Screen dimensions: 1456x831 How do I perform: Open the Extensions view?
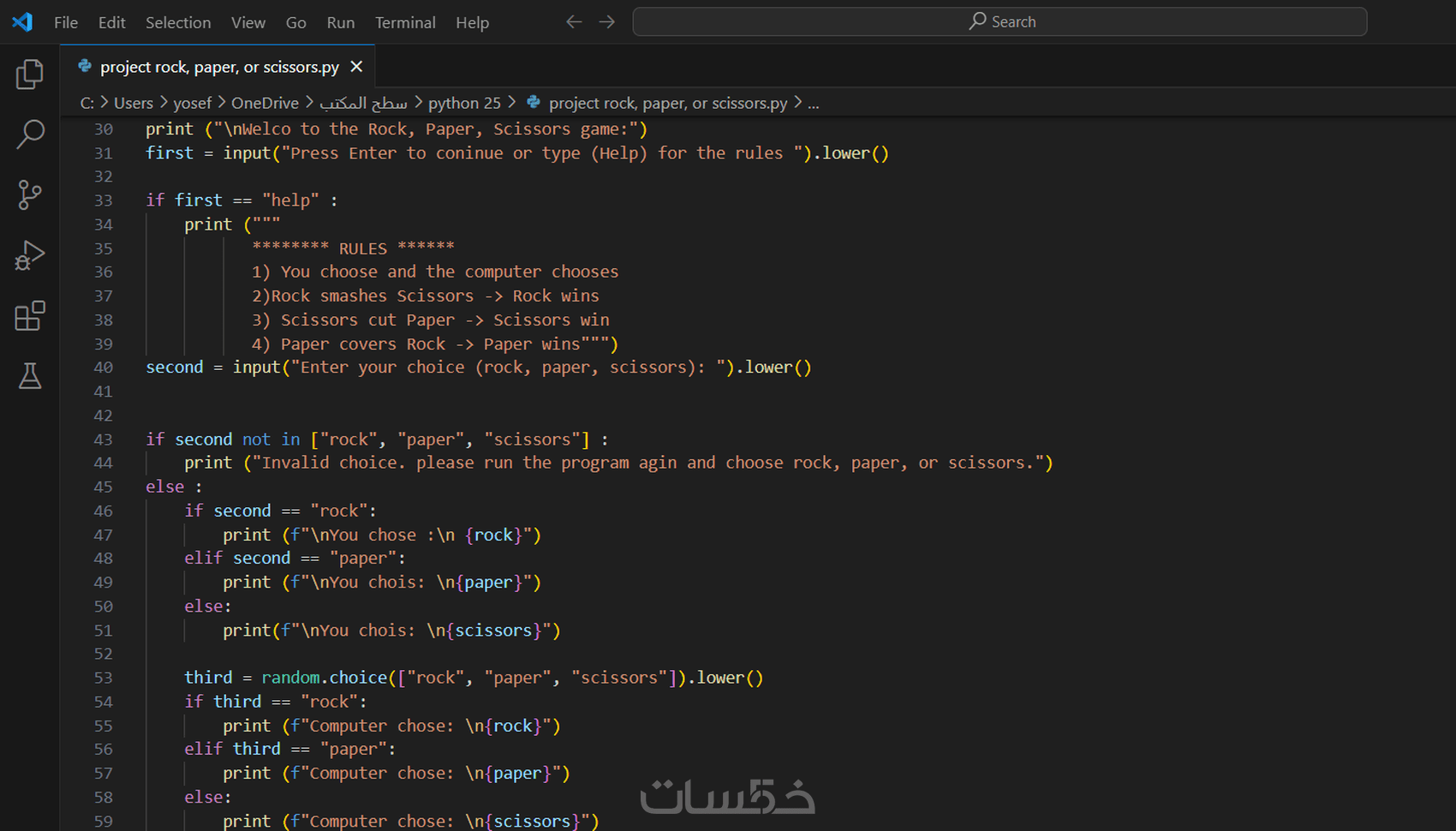coord(30,316)
